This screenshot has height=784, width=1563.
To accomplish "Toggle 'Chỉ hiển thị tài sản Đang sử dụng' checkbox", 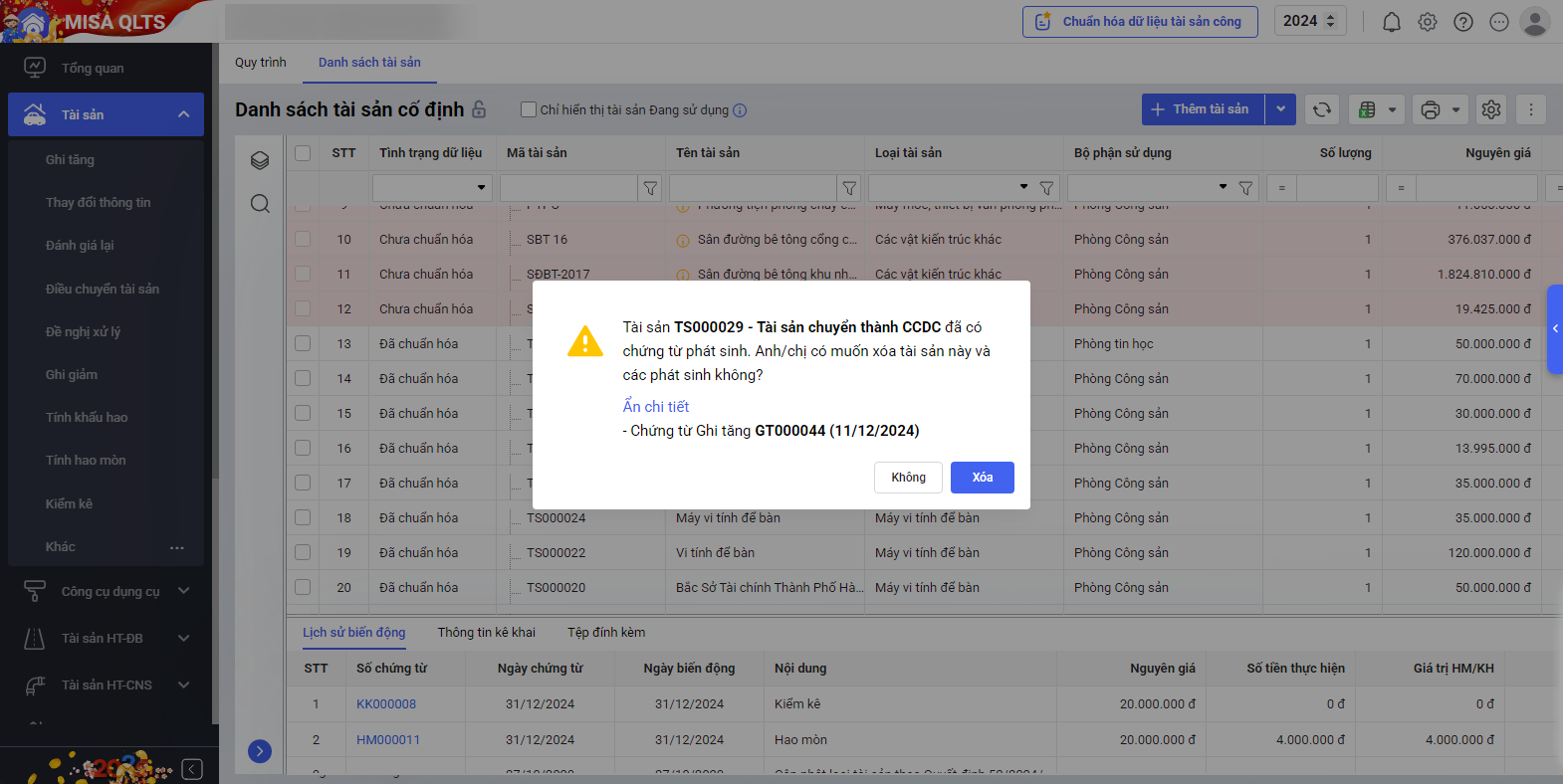I will [529, 109].
